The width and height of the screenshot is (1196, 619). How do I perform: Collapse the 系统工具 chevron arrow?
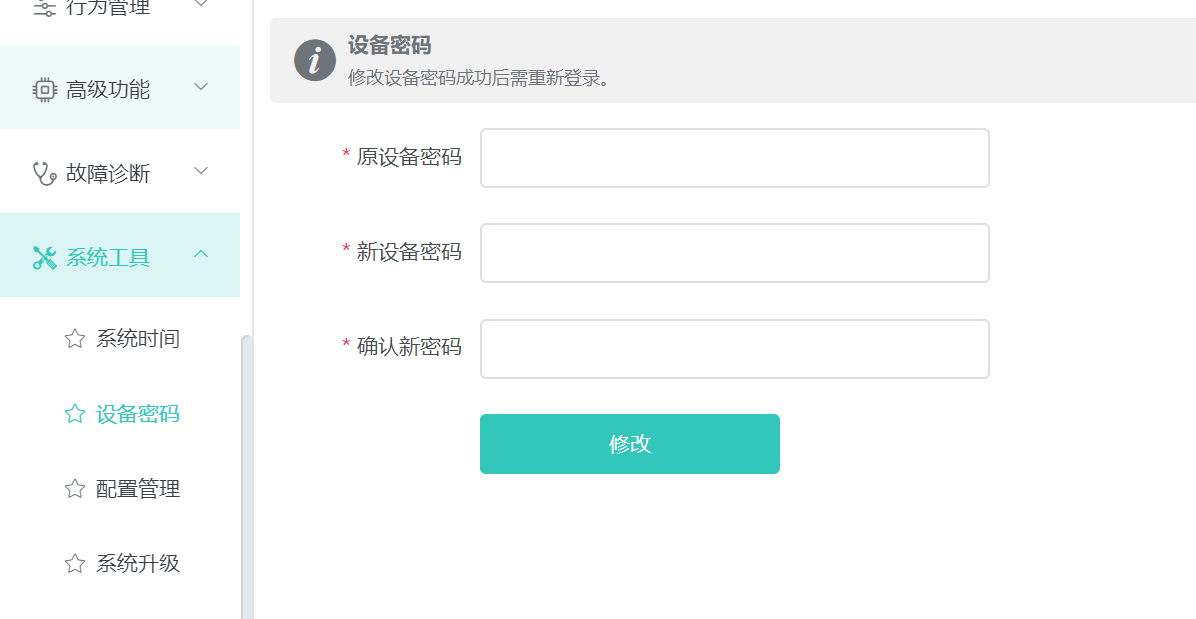(x=201, y=255)
